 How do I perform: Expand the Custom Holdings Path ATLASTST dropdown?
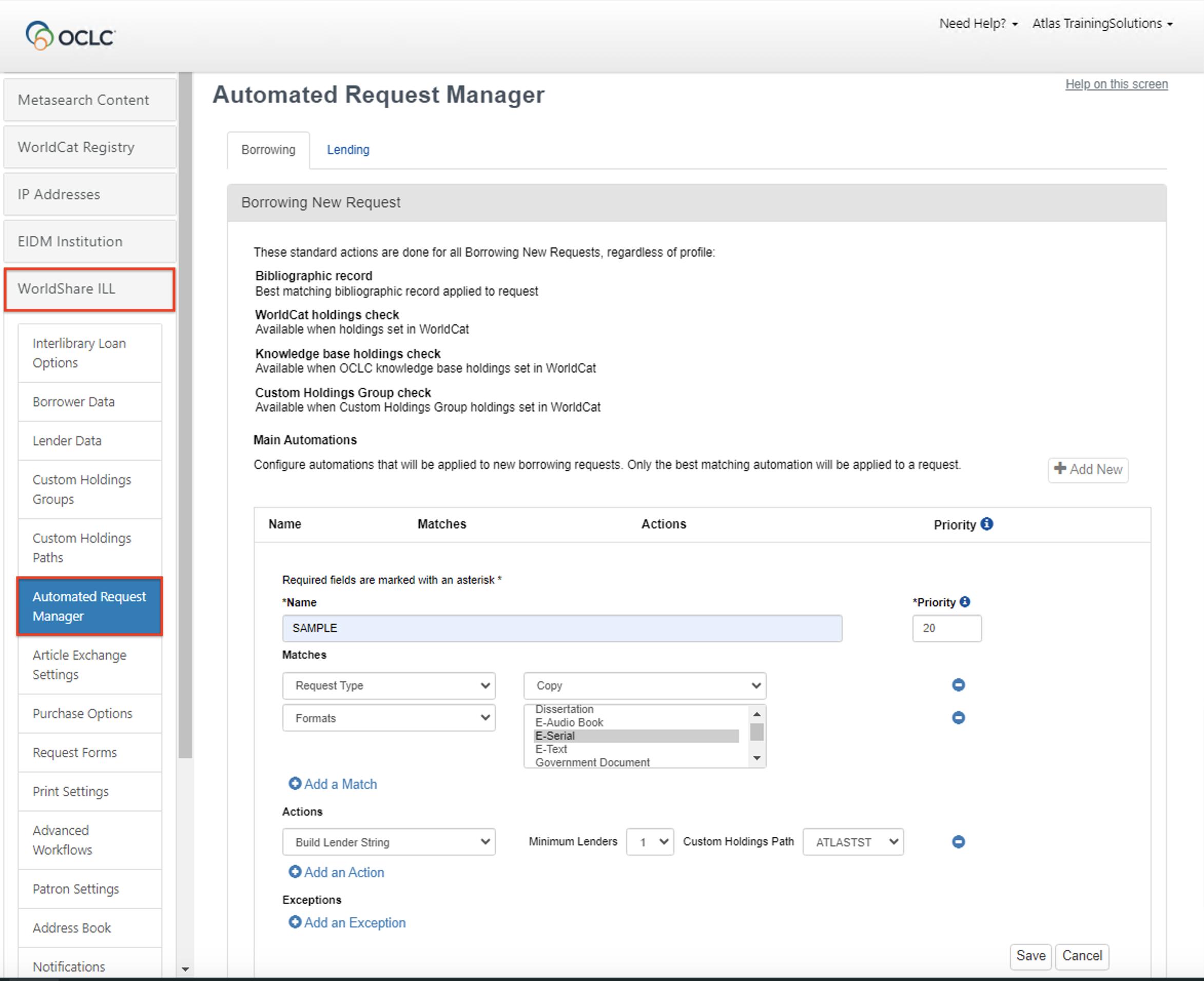(x=852, y=842)
